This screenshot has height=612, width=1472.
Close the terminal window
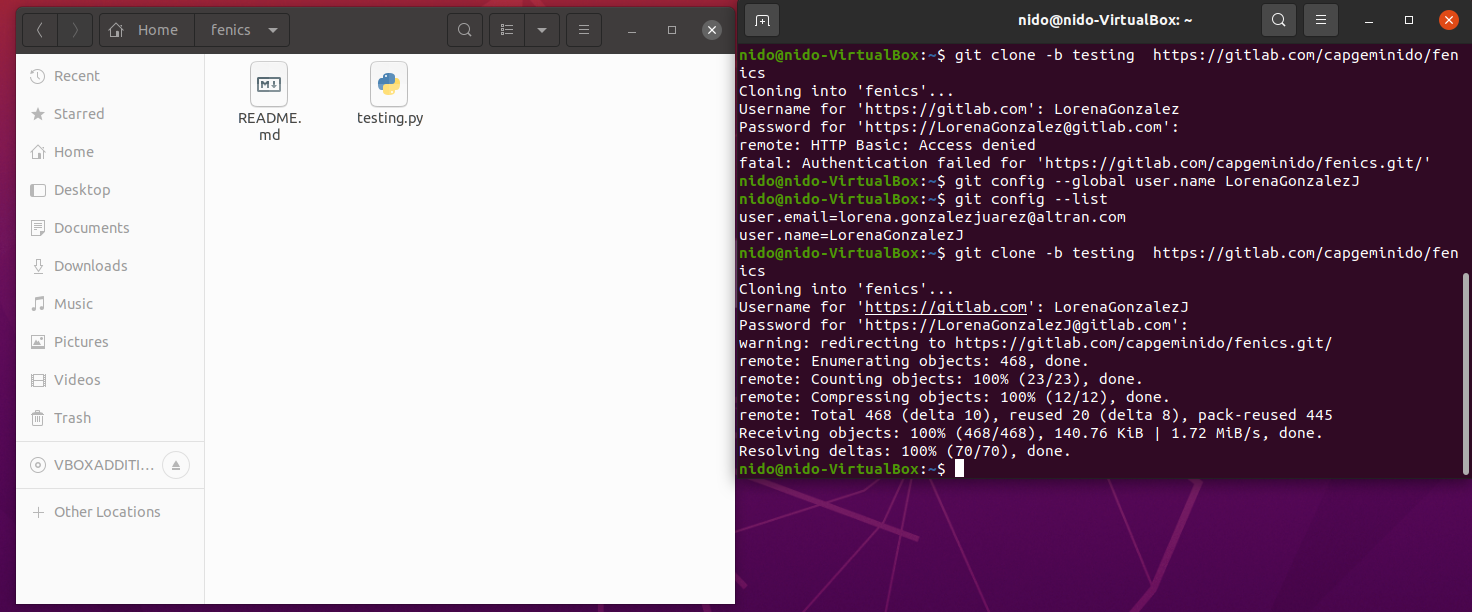1449,20
